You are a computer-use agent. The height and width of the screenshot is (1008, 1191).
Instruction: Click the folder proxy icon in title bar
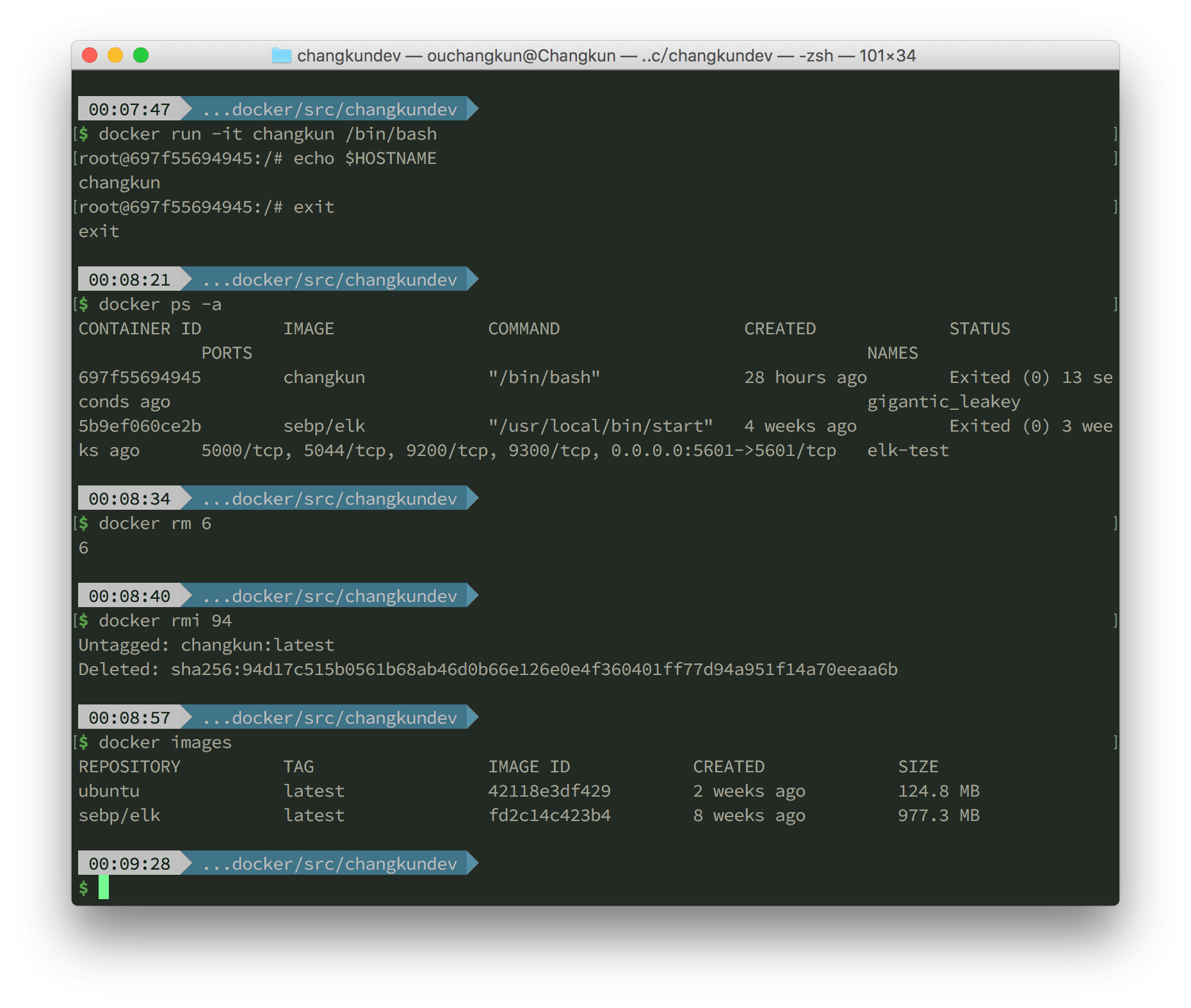pyautogui.click(x=281, y=56)
